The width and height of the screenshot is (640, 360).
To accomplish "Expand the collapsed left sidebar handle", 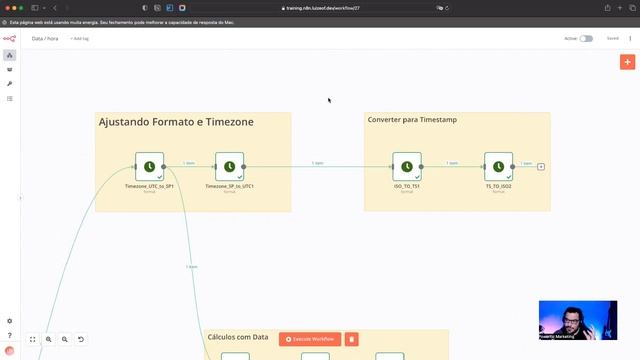I will [x=20, y=198].
